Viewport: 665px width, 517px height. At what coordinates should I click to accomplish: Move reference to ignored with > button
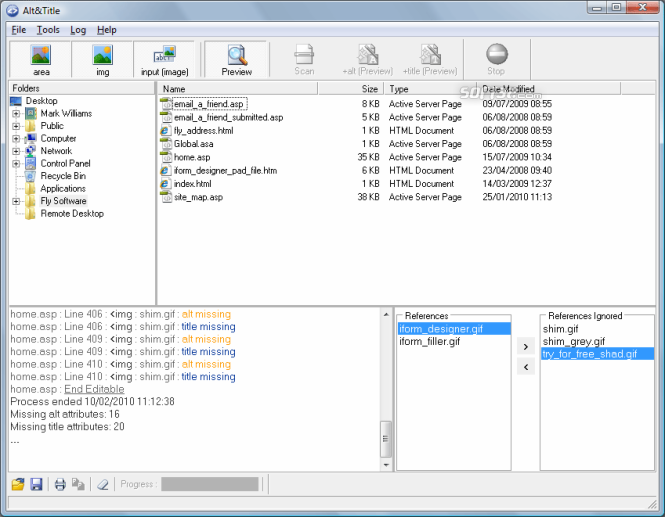tap(526, 347)
